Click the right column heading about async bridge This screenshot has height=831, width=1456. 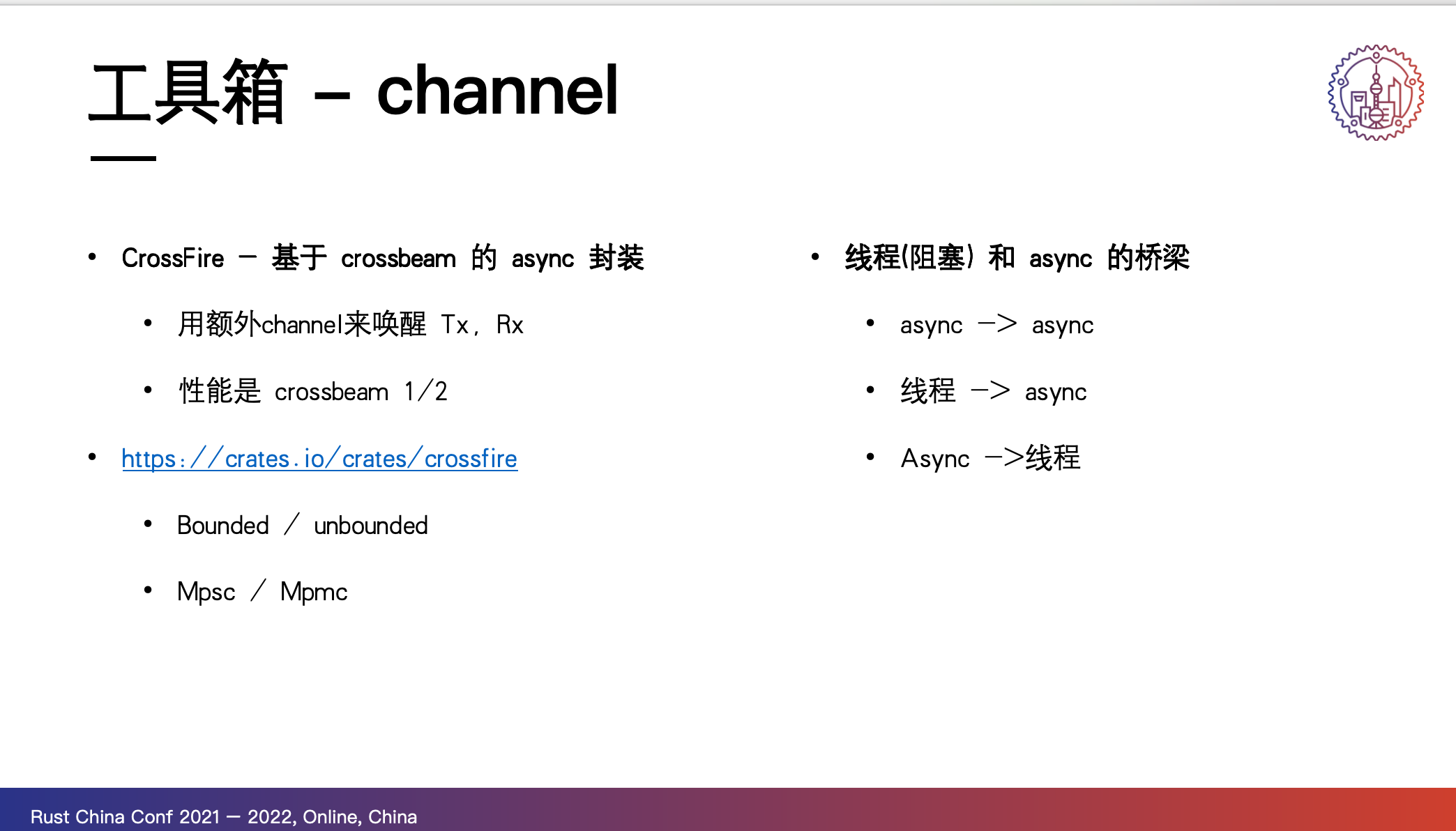1017,258
